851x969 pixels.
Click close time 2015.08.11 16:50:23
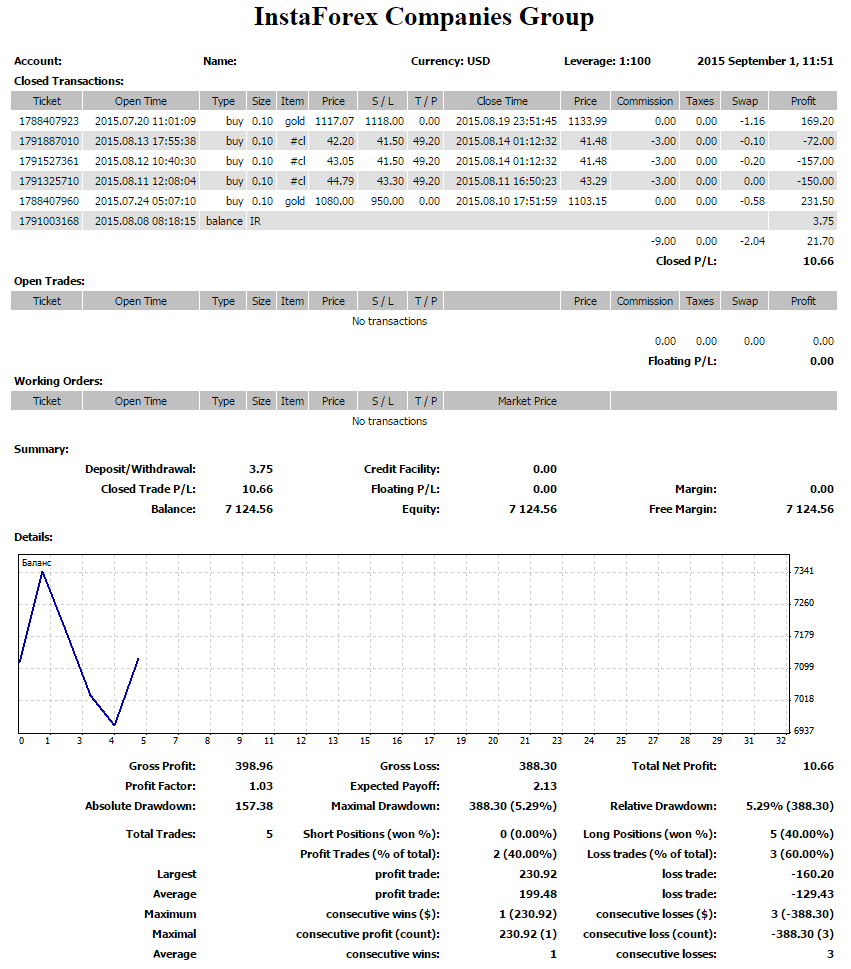[x=506, y=181]
